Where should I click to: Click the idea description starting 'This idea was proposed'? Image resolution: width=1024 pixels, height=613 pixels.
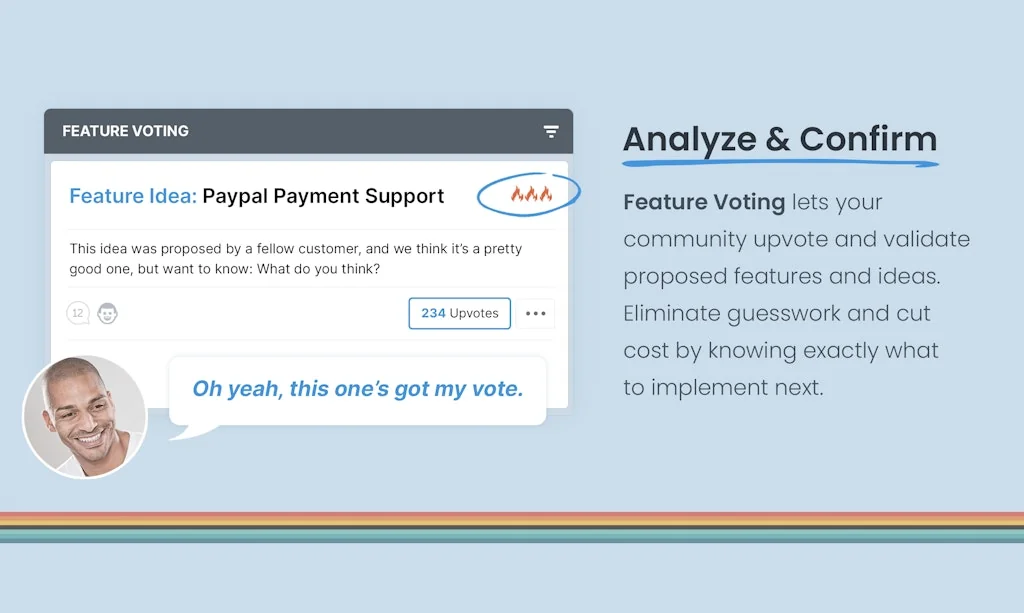tap(295, 249)
